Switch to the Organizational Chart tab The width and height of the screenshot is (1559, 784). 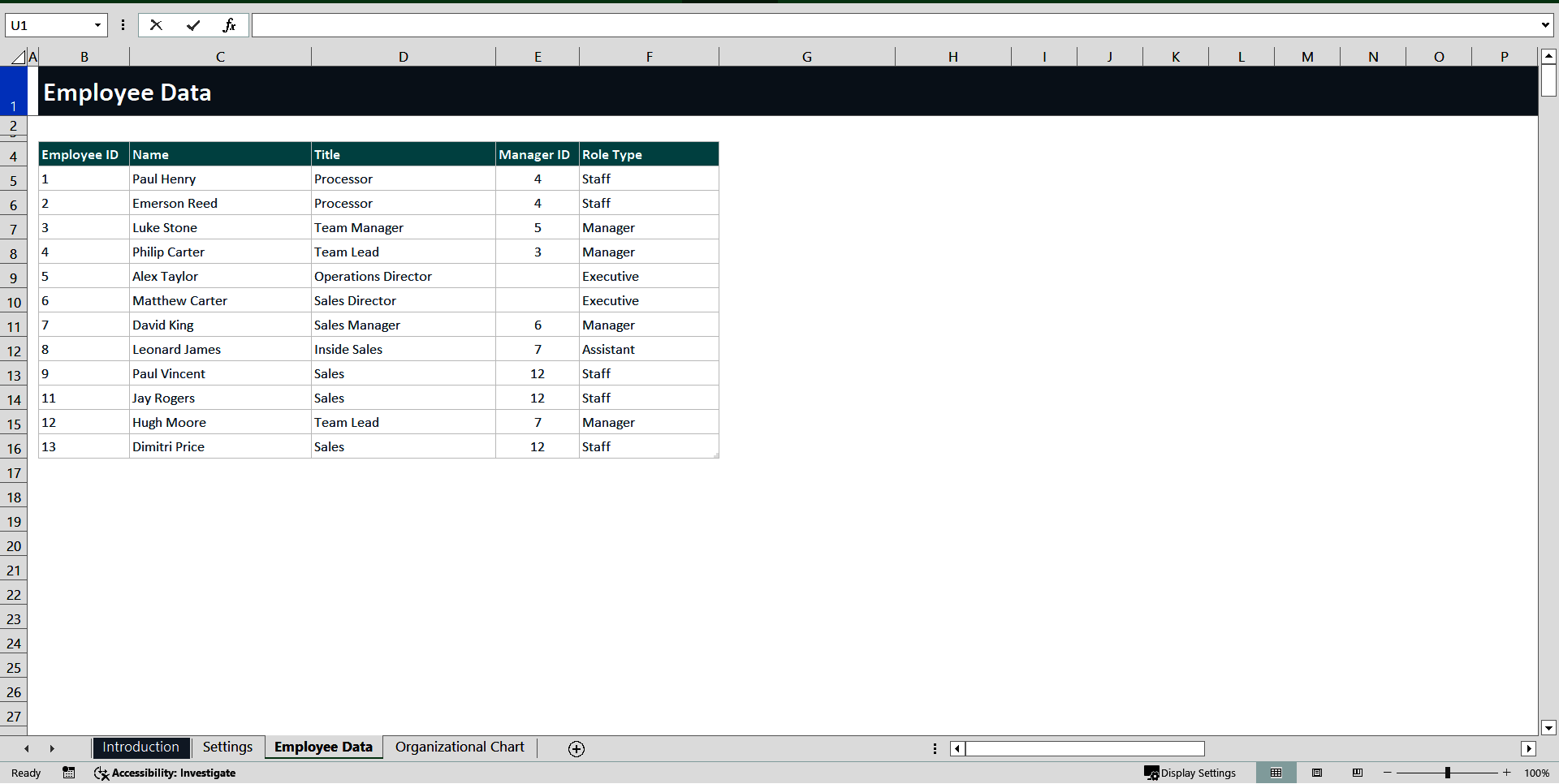[459, 747]
